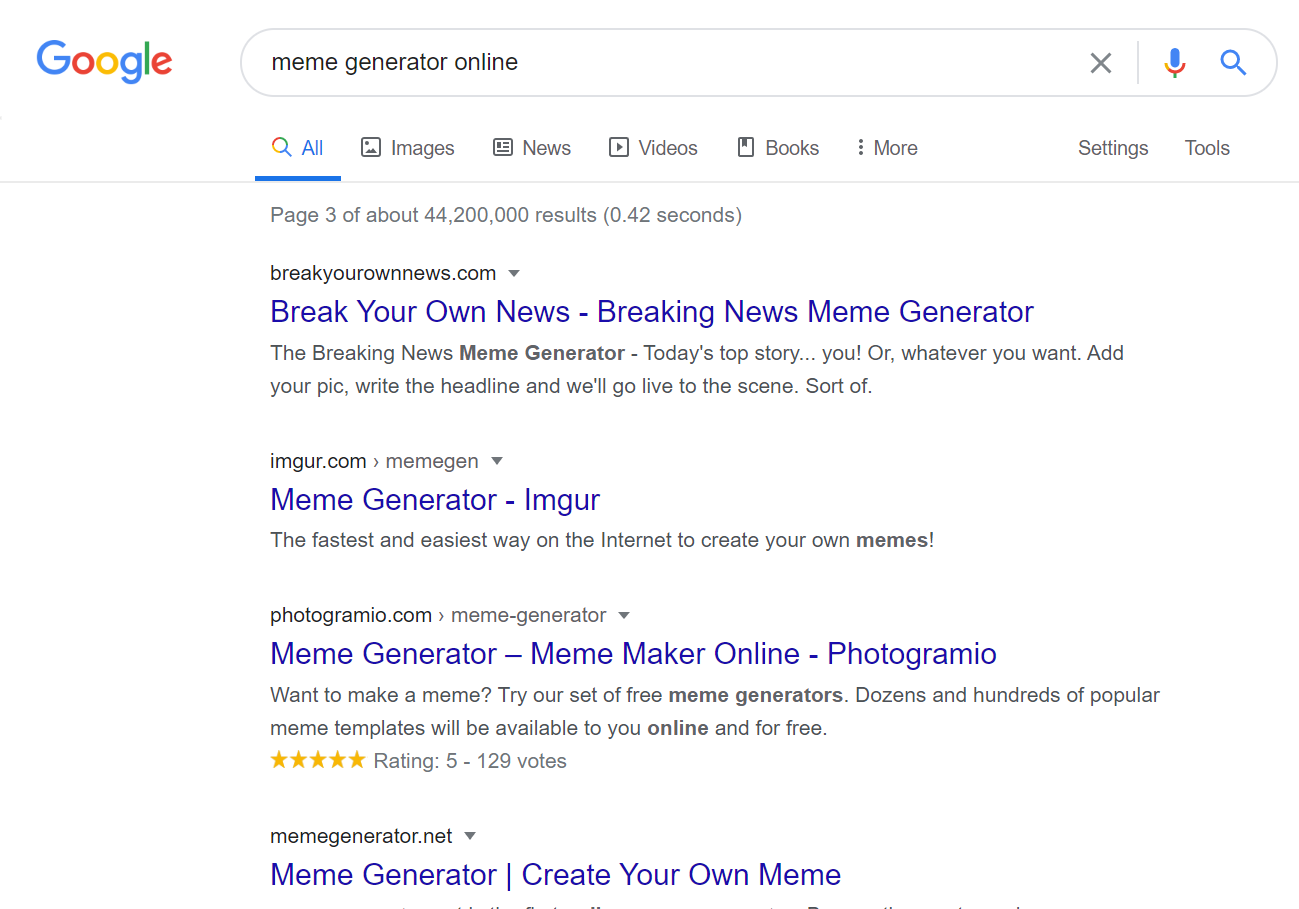Image resolution: width=1299 pixels, height=909 pixels.
Task: Open the search Tools options
Action: point(1207,148)
